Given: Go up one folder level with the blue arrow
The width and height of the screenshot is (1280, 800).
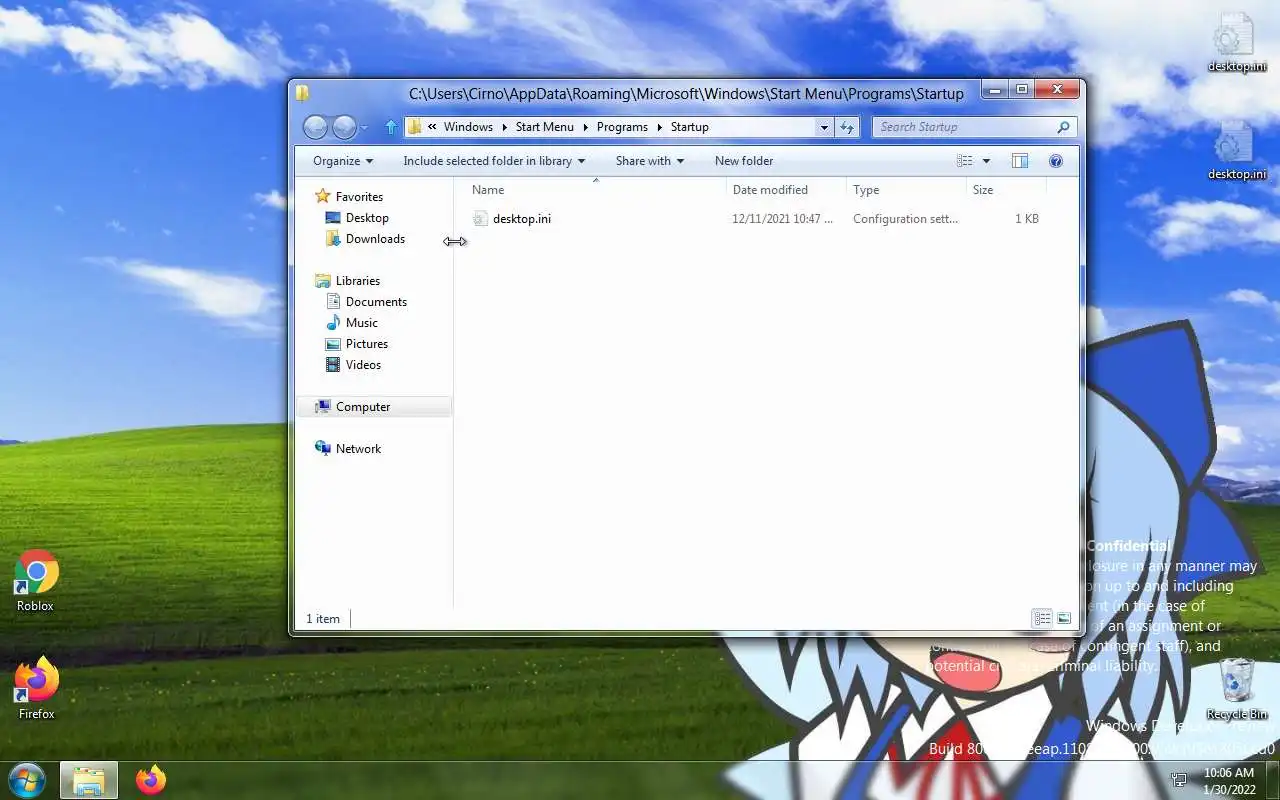Looking at the screenshot, I should [x=391, y=127].
